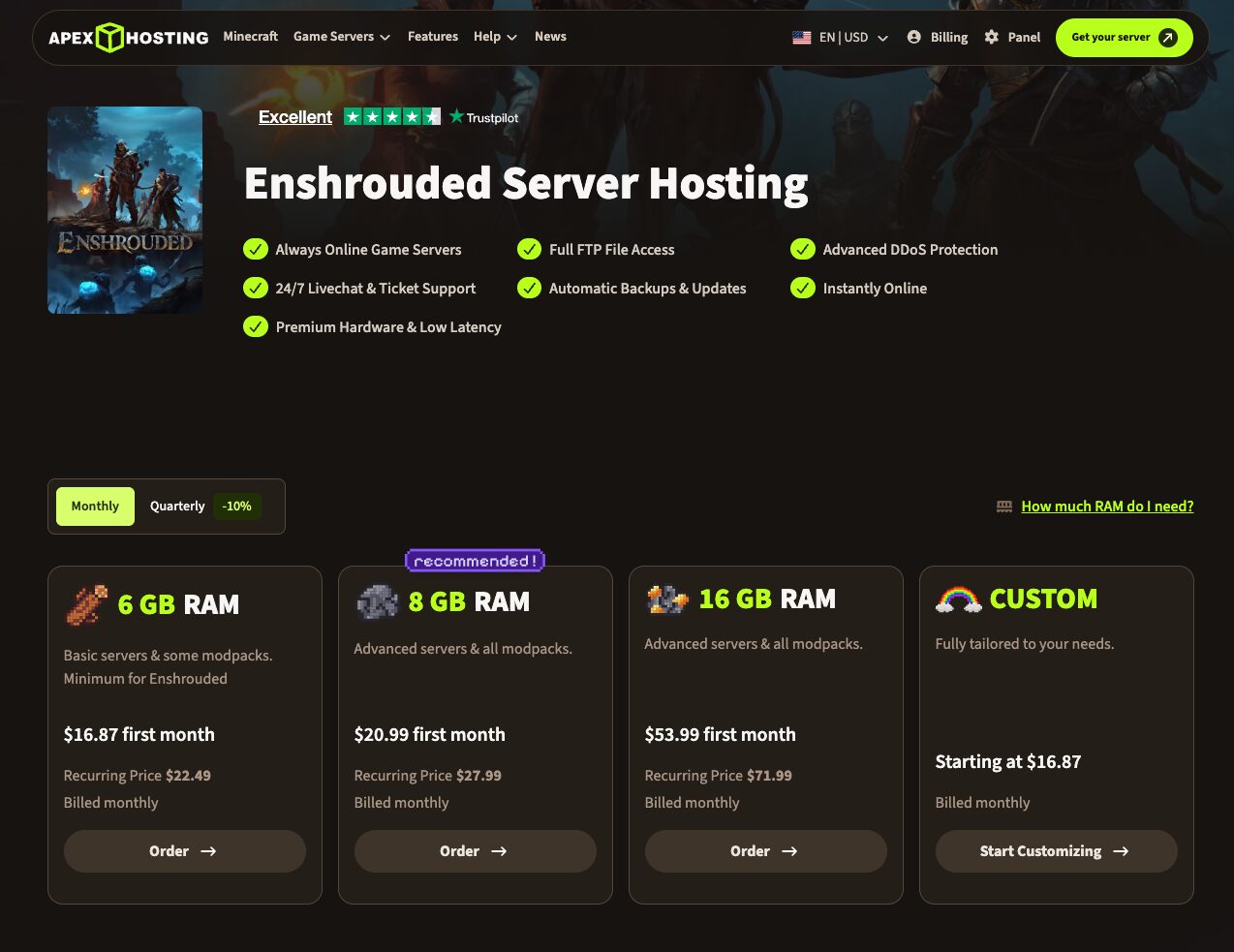Click the Billing account icon
The height and width of the screenshot is (952, 1234).
[x=914, y=37]
